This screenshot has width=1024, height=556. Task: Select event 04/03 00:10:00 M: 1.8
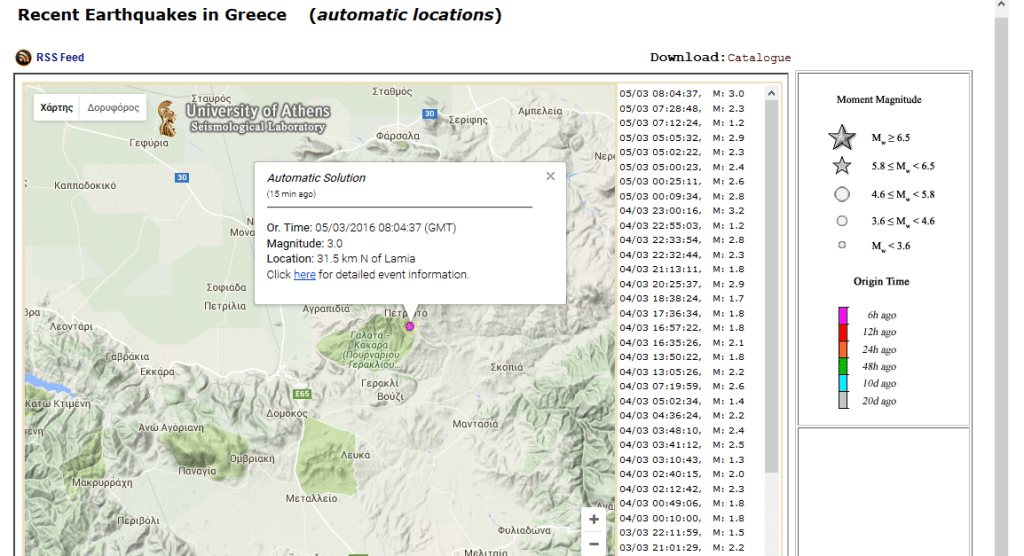pyautogui.click(x=682, y=518)
